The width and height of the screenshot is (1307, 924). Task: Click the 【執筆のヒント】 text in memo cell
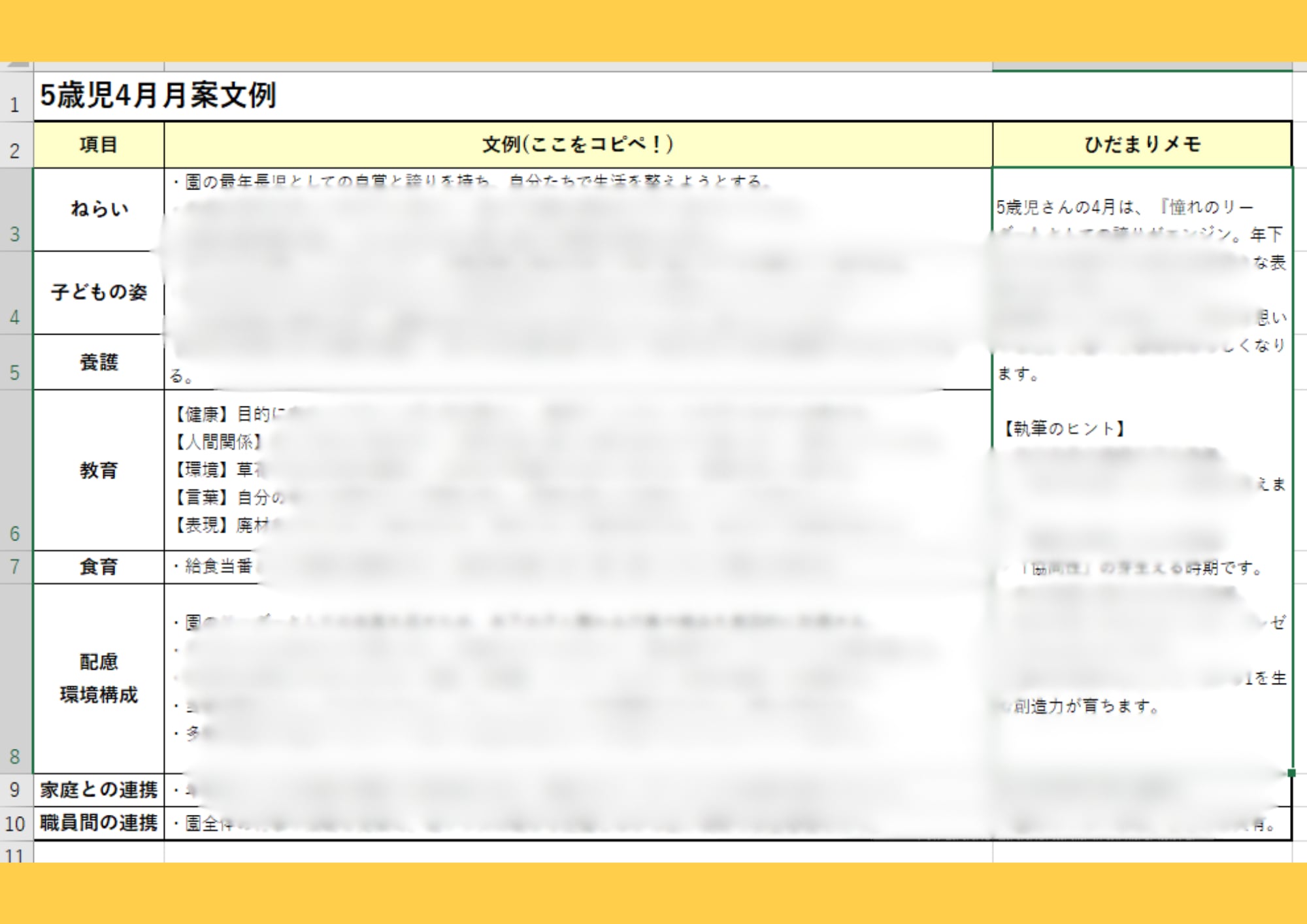click(x=1063, y=429)
